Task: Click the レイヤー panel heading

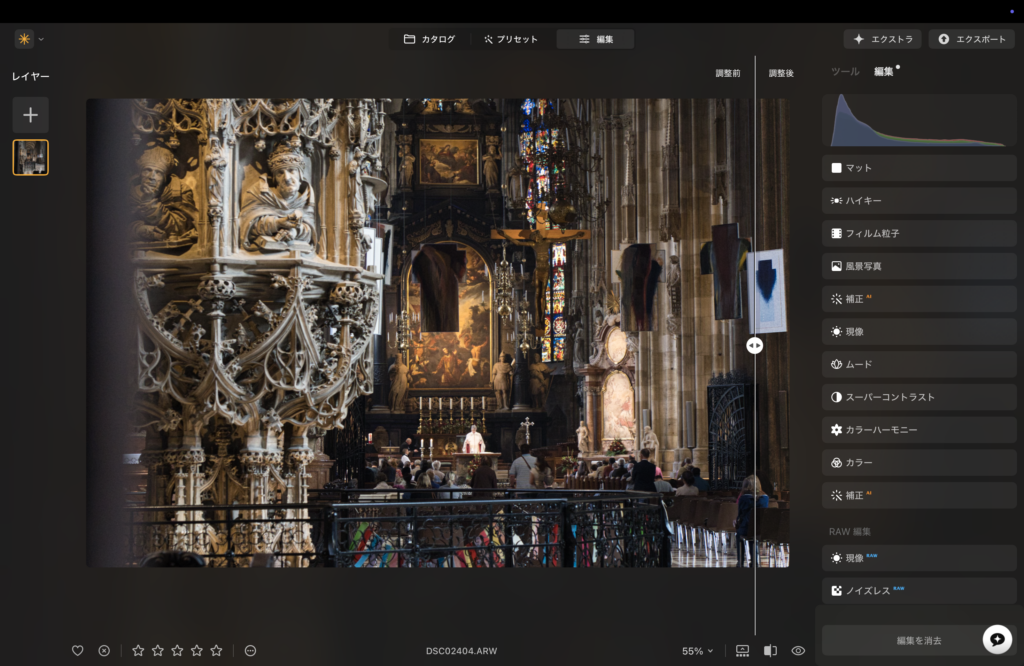Action: click(x=31, y=76)
